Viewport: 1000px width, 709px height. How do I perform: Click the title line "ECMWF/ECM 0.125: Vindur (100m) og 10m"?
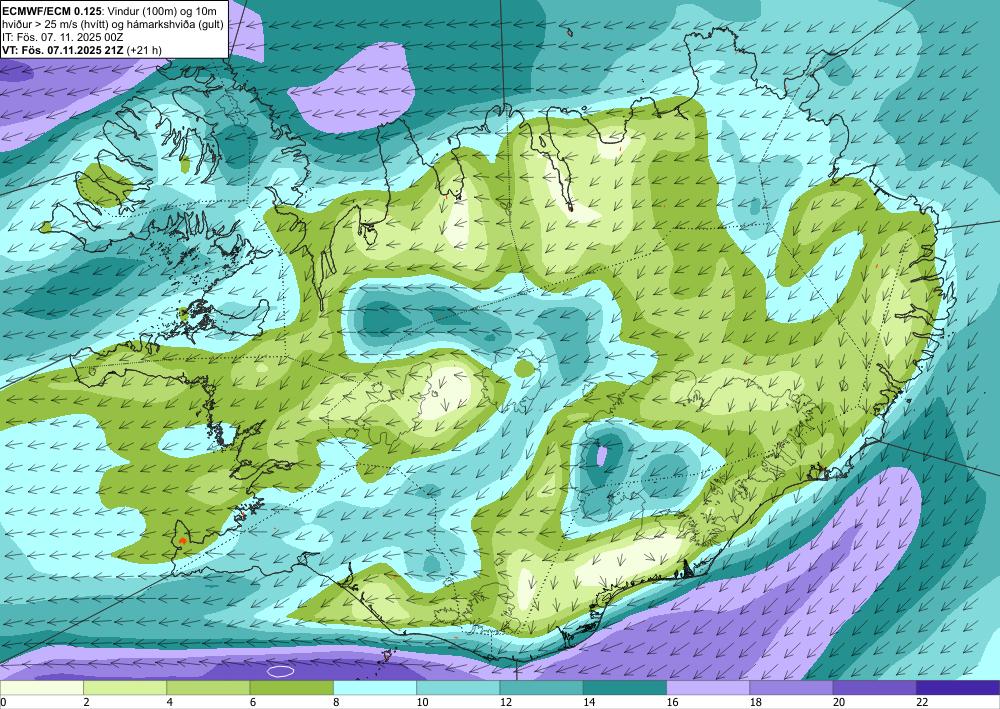(109, 12)
